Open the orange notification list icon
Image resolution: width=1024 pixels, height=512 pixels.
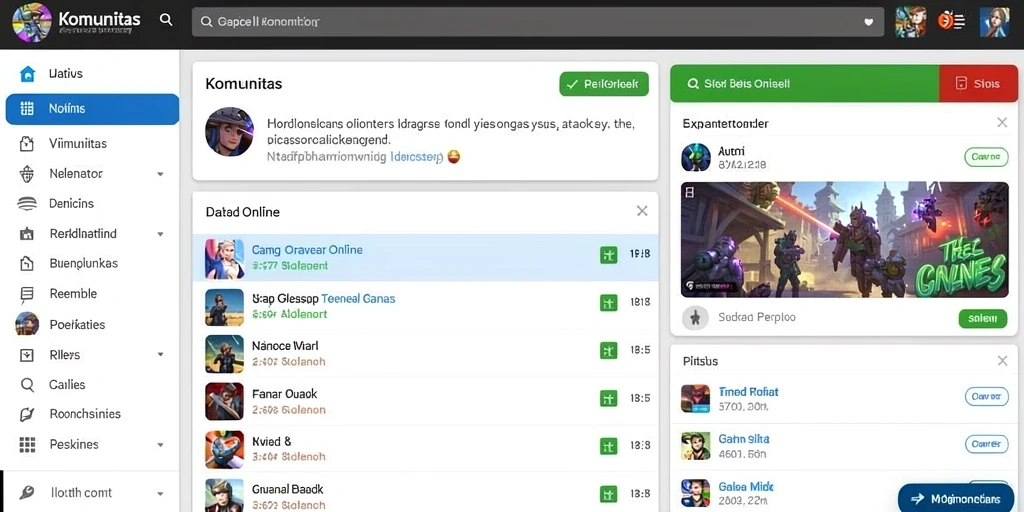(x=952, y=22)
